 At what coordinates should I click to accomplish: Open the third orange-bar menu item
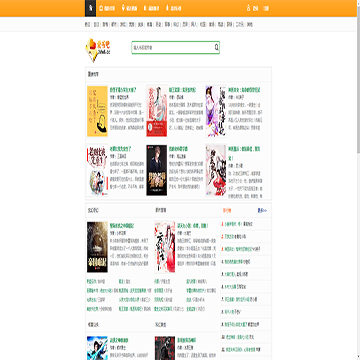[151, 8]
